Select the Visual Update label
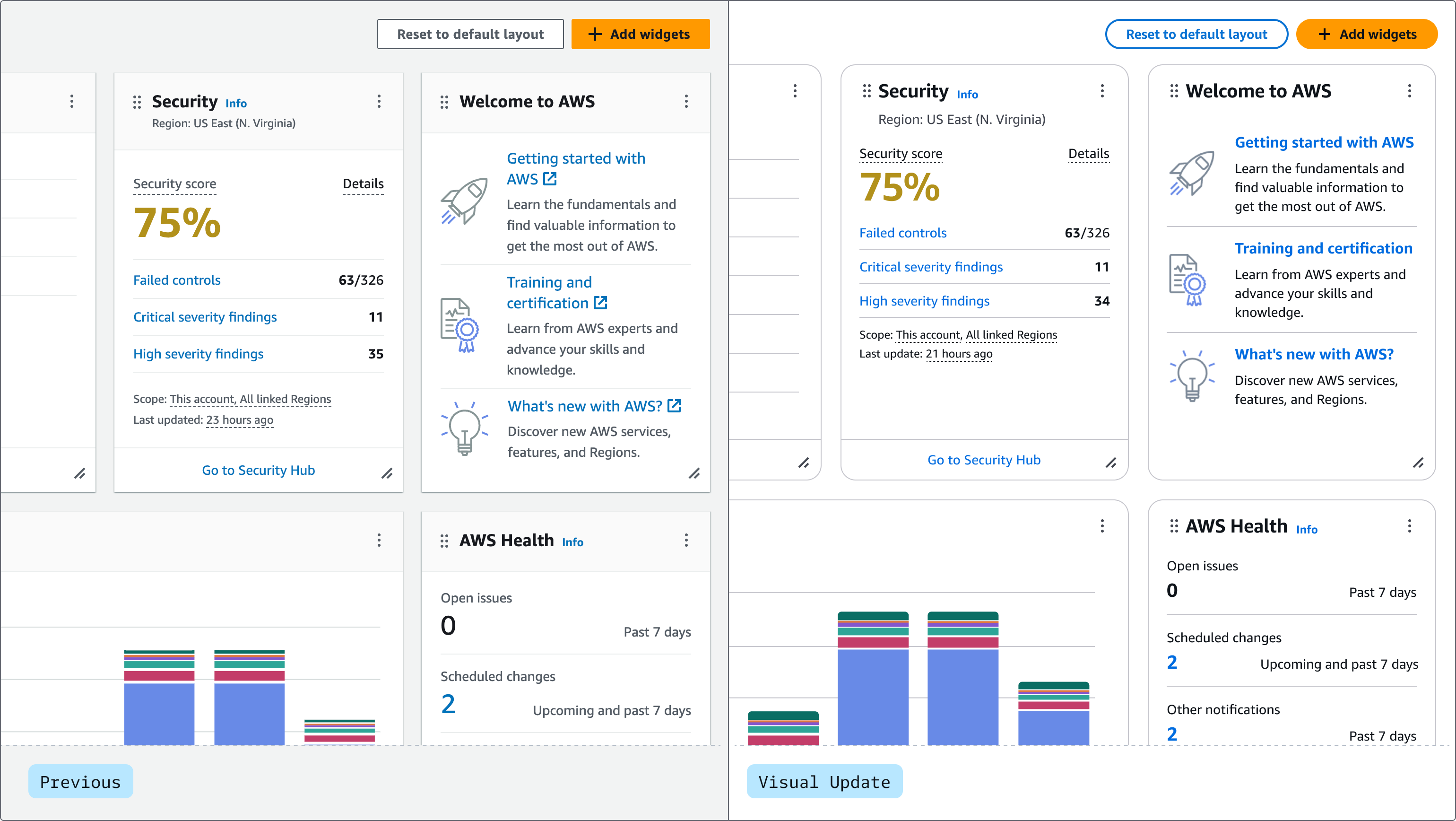The width and height of the screenshot is (1456, 821). [x=823, y=781]
